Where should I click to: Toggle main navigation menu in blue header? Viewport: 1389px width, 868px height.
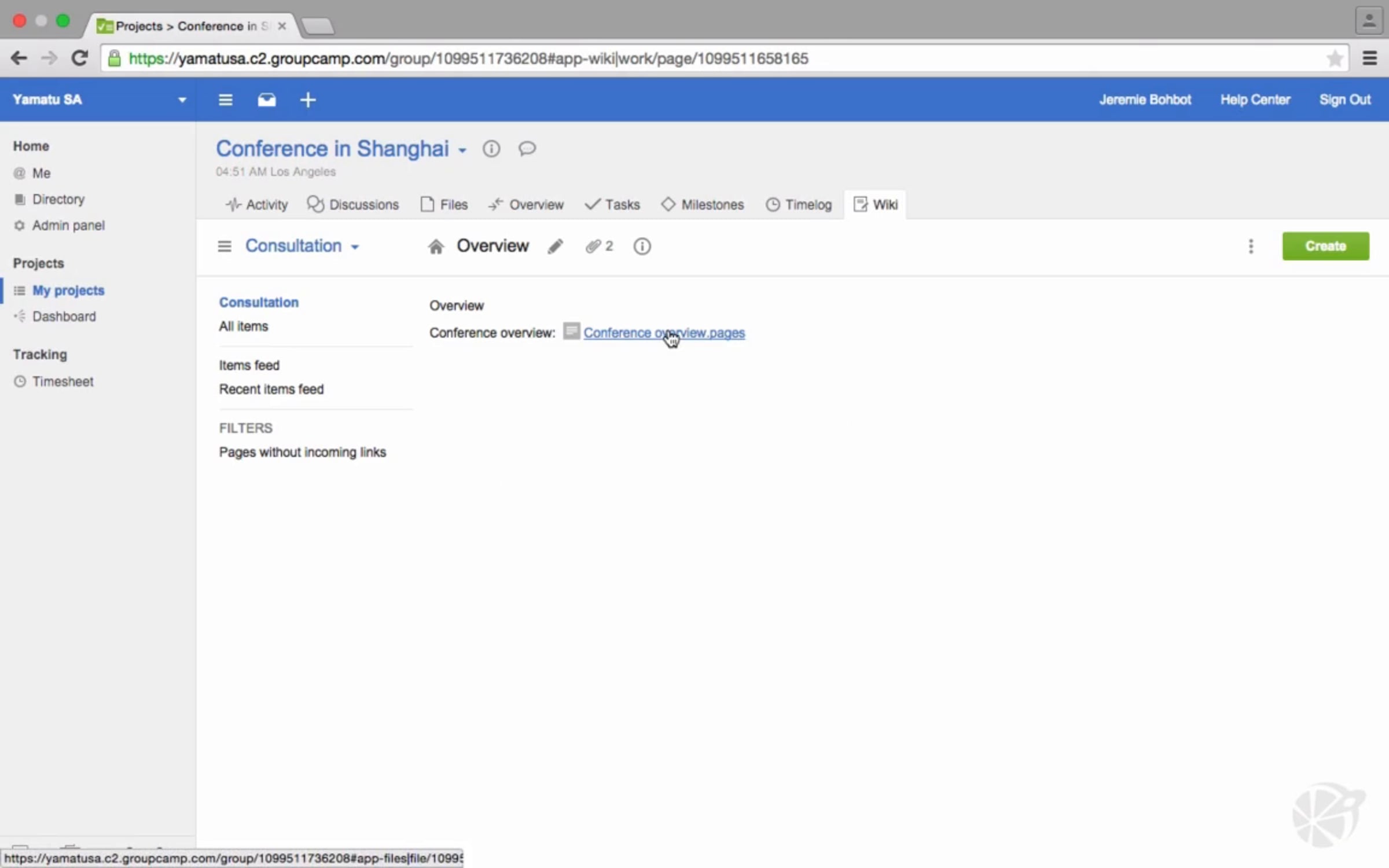[x=225, y=100]
